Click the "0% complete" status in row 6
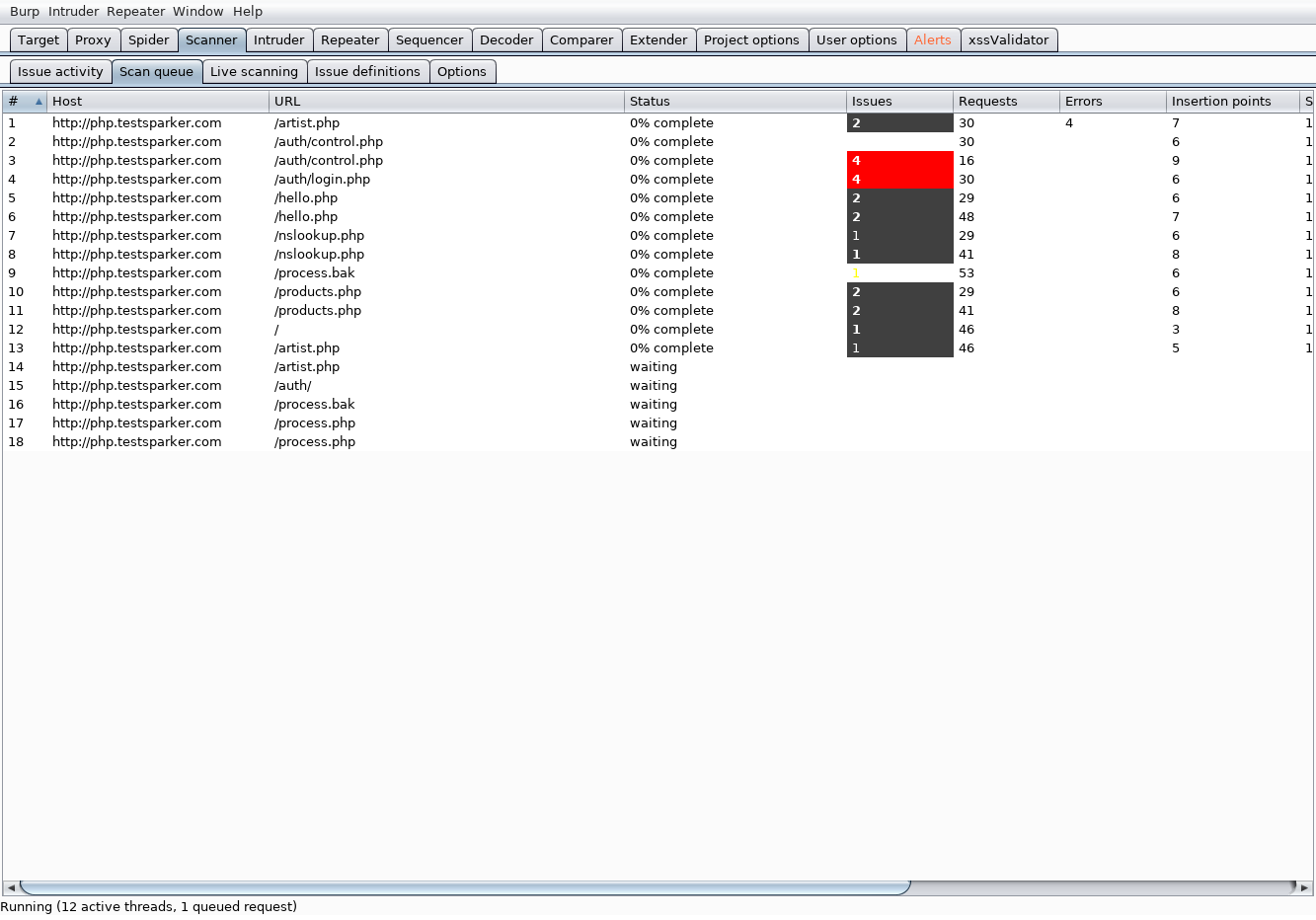The width and height of the screenshot is (1316, 920). pos(671,217)
